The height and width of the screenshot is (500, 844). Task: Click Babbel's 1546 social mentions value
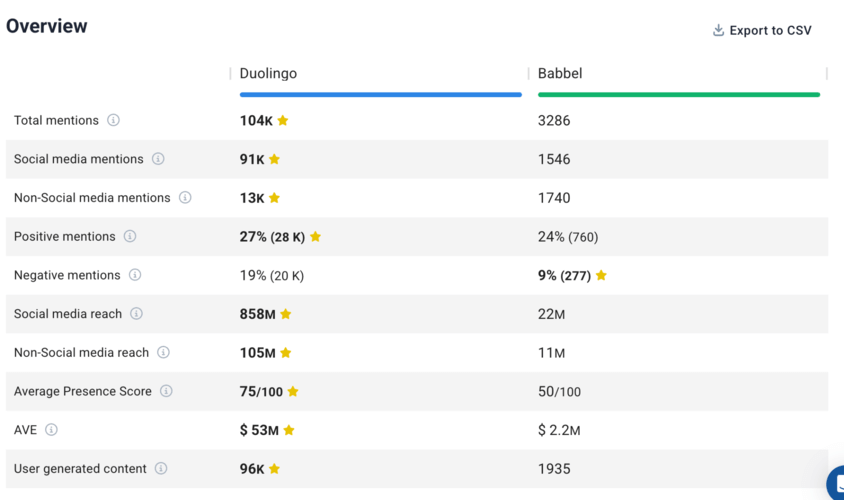pyautogui.click(x=554, y=159)
